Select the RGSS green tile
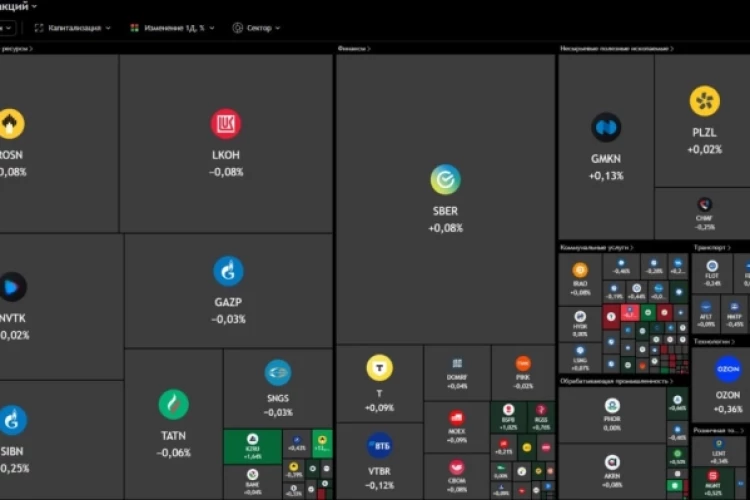Viewport: 750px width, 500px height. point(541,416)
